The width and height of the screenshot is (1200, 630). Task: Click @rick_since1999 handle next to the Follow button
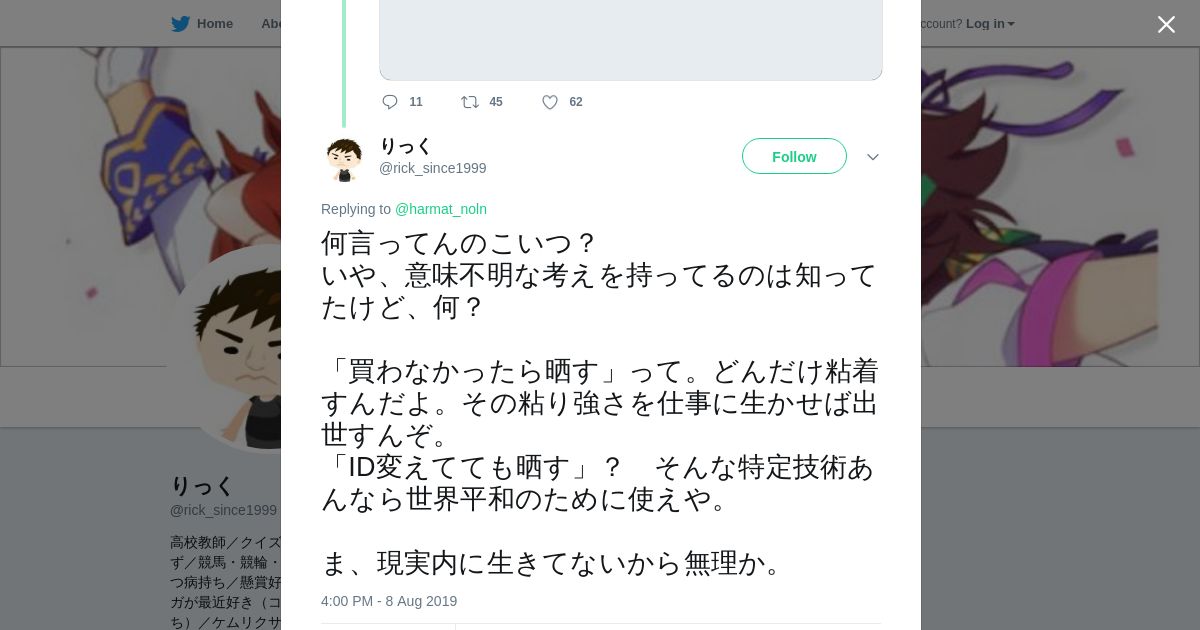pyautogui.click(x=433, y=168)
